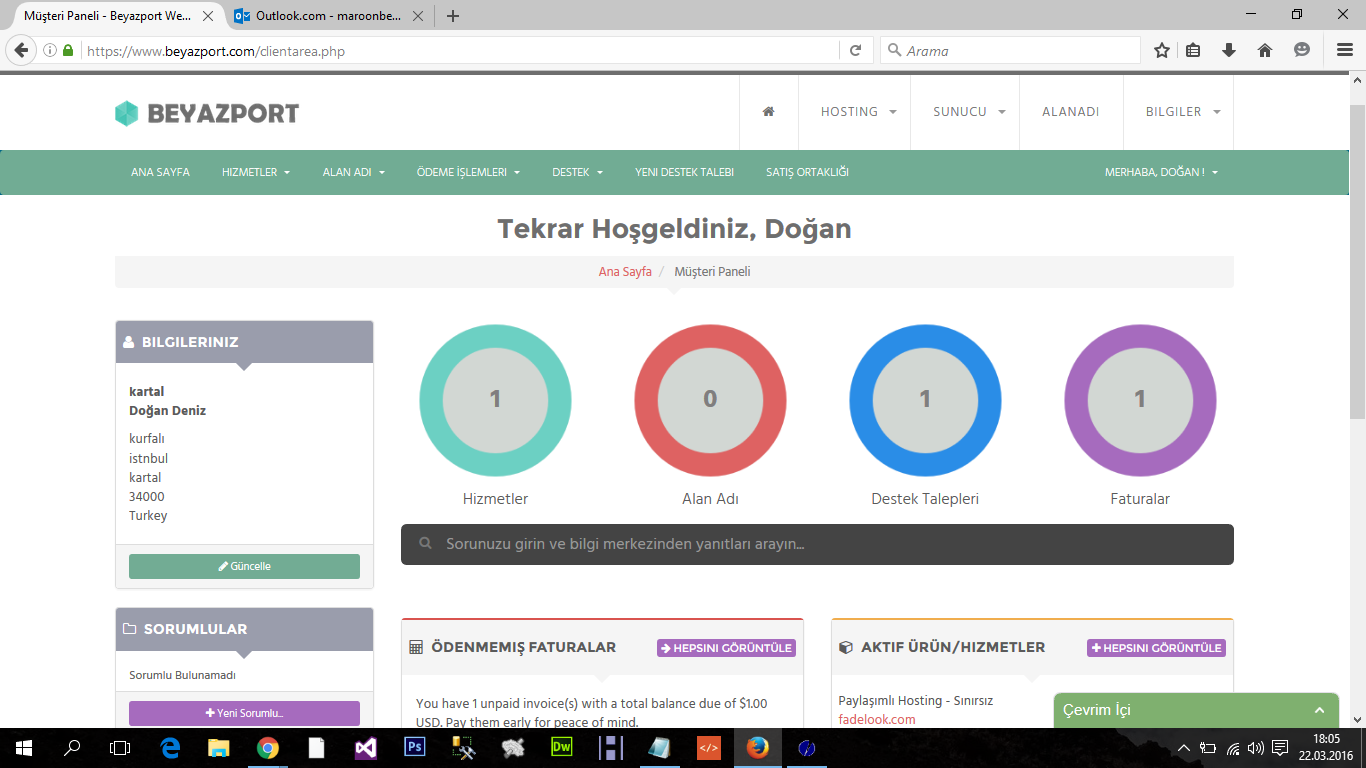Open a new tab with plus button
This screenshot has height=768, width=1366.
point(453,16)
